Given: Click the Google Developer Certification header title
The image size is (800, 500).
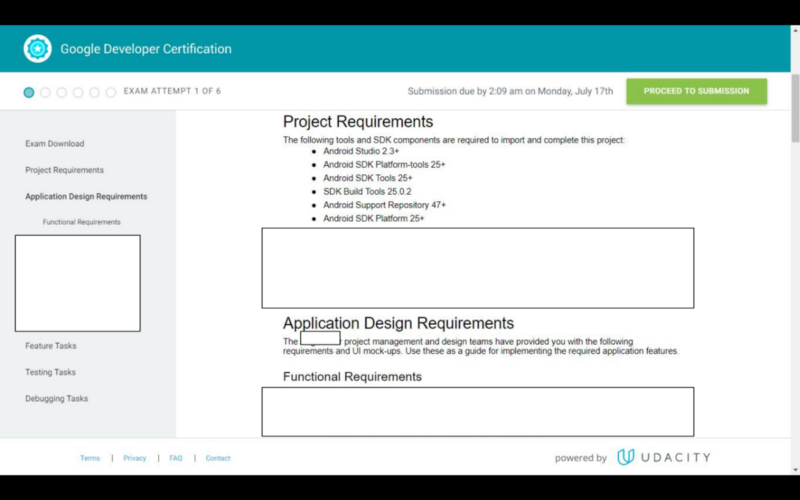Looking at the screenshot, I should click(145, 49).
